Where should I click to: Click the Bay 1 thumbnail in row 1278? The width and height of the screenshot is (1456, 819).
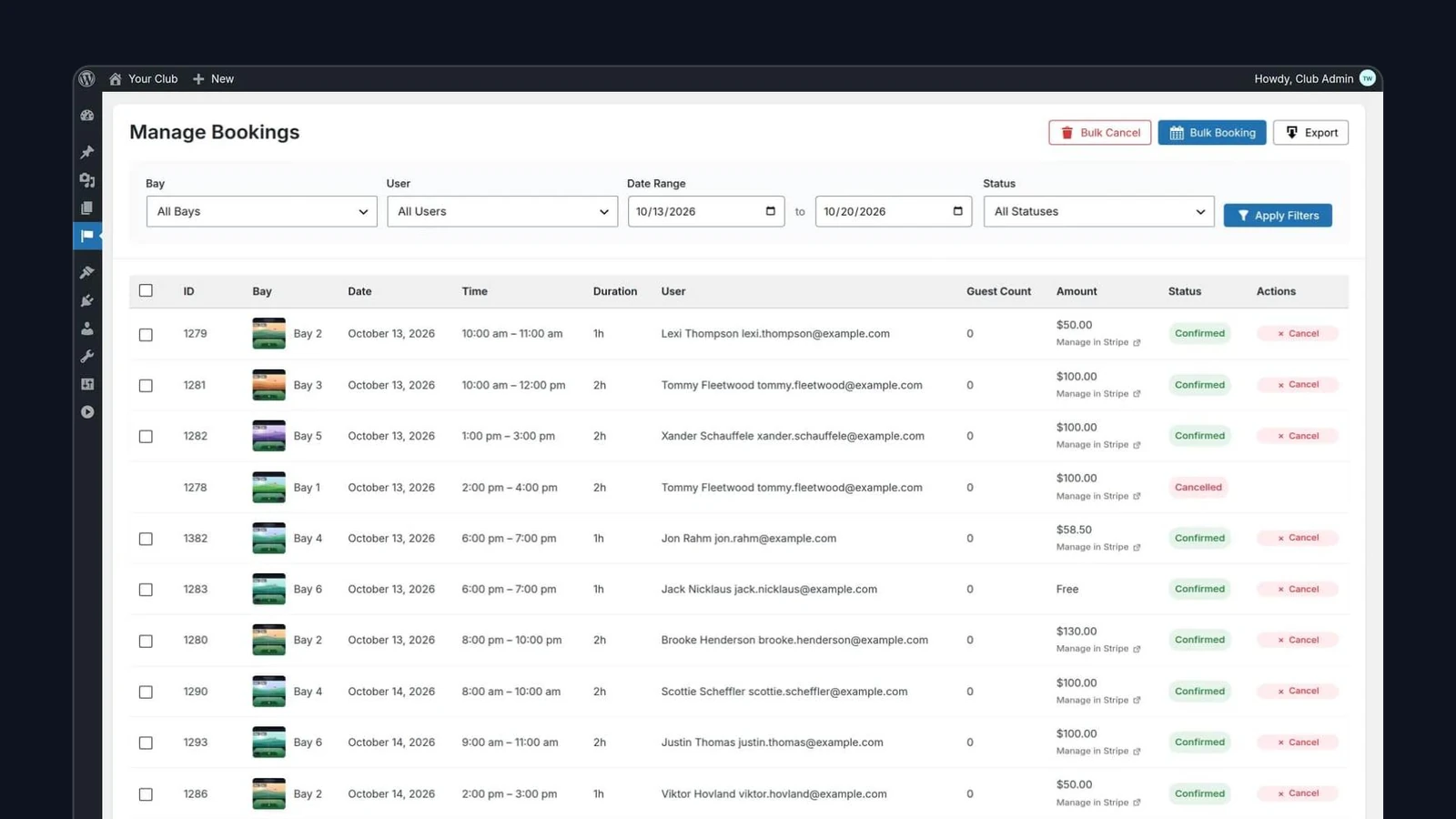coord(268,487)
